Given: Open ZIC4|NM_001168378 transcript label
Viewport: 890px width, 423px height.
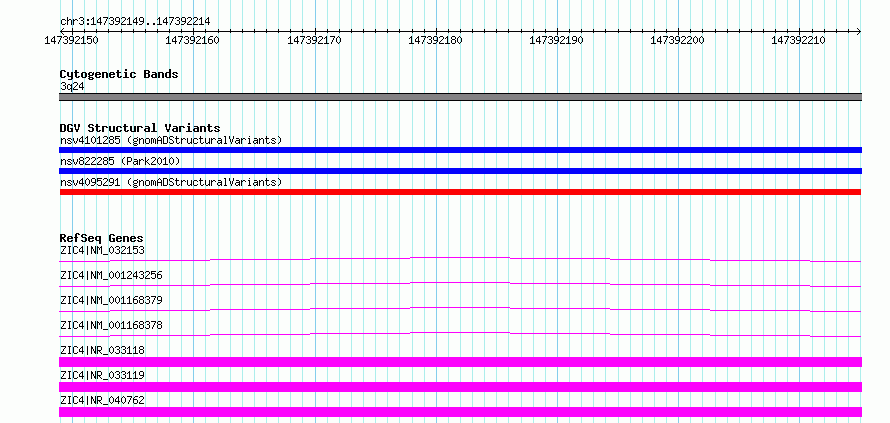Looking at the screenshot, I should click(111, 325).
